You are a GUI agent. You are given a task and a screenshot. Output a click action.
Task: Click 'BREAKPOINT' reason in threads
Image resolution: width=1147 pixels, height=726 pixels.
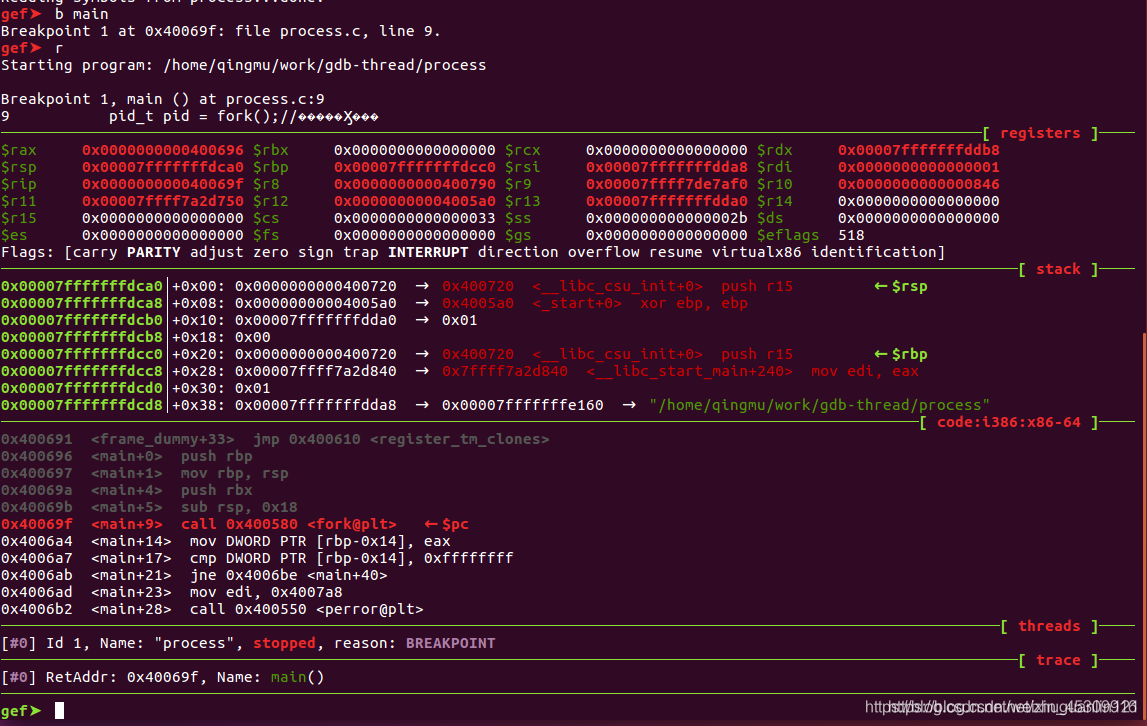pos(451,643)
